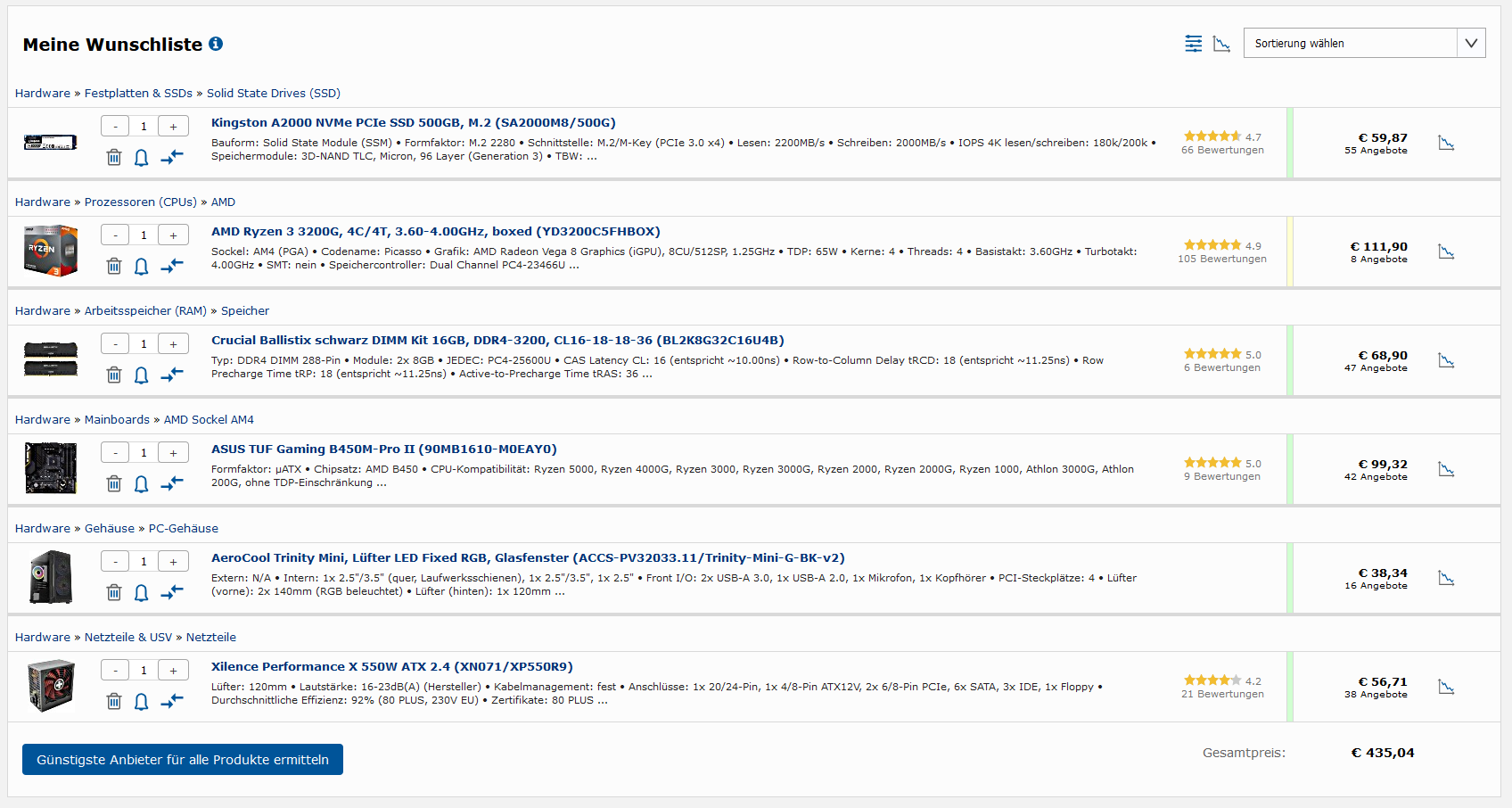Open Arbeitsspeicher (RAM) breadcrumb link
This screenshot has width=1512, height=808.
(x=145, y=310)
